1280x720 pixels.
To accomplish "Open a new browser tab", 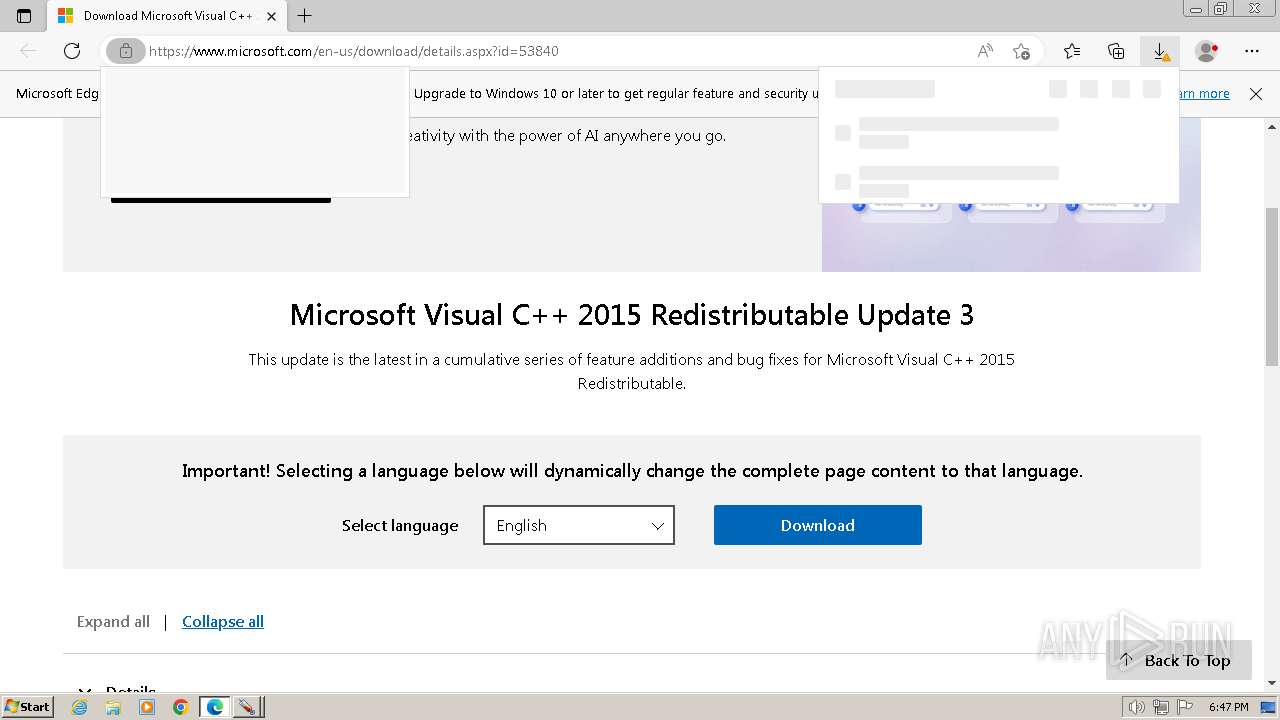I will [x=305, y=16].
